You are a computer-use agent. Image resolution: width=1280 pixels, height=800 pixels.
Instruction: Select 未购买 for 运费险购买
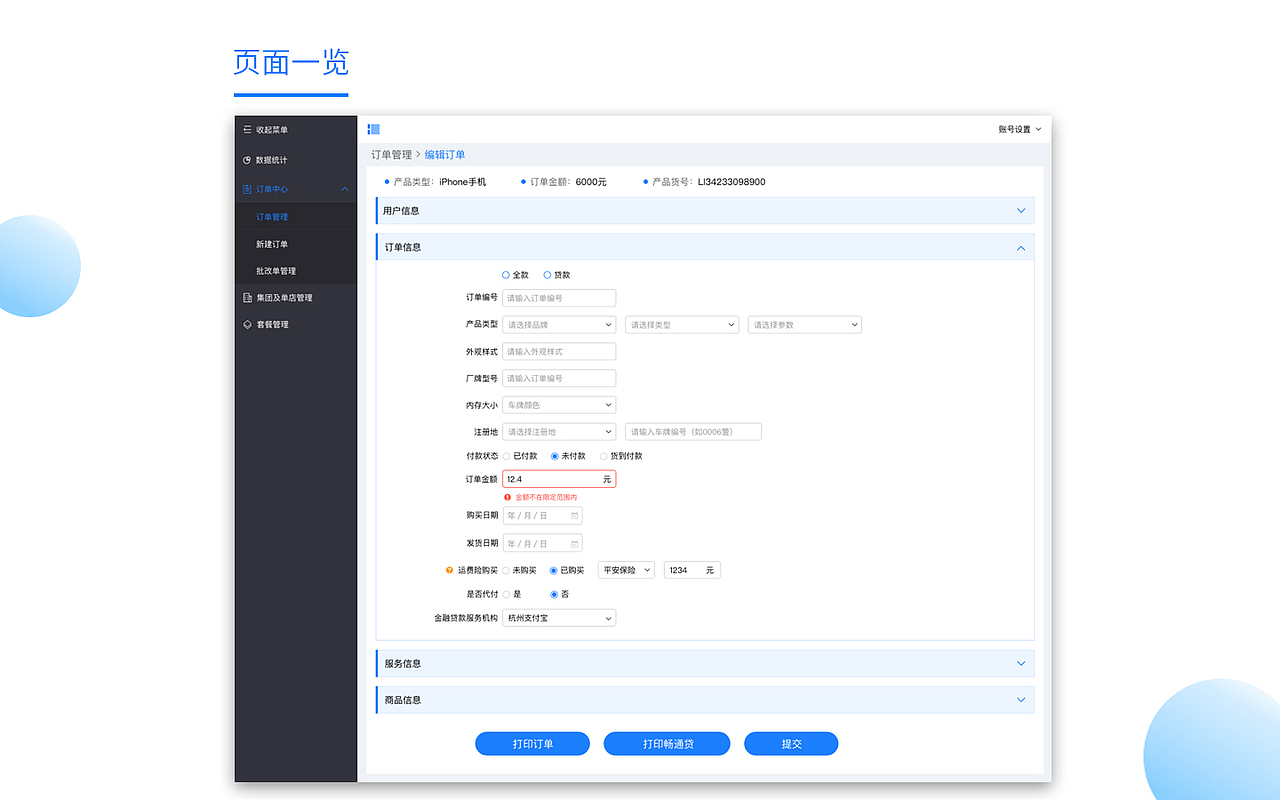click(506, 570)
